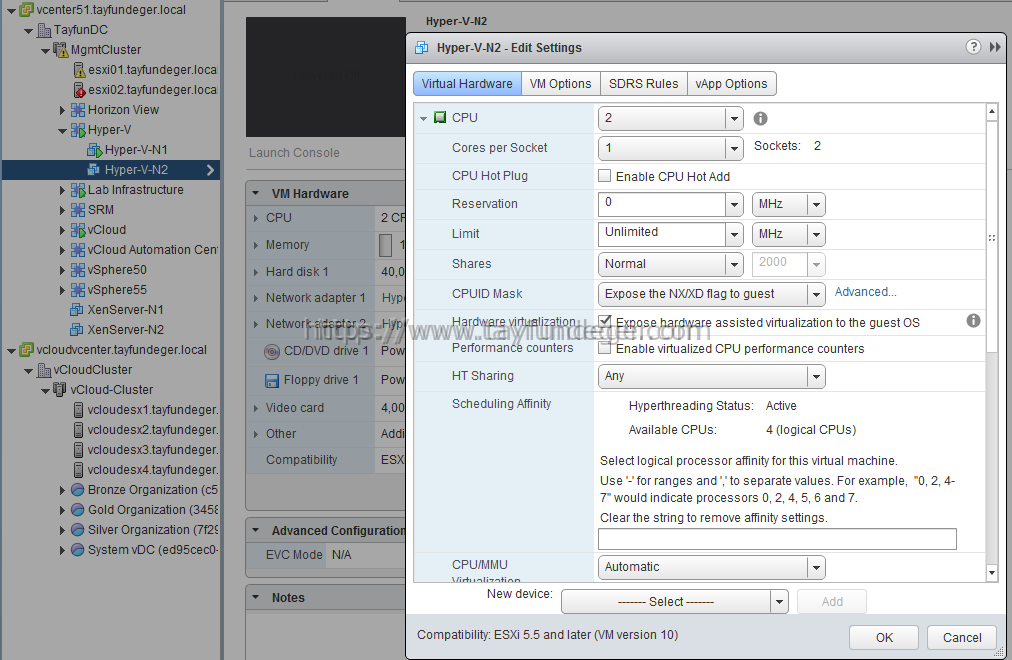Screen dimensions: 1012x660
Task: Click the Gold Organization resource pool icon
Action: pyautogui.click(x=77, y=510)
